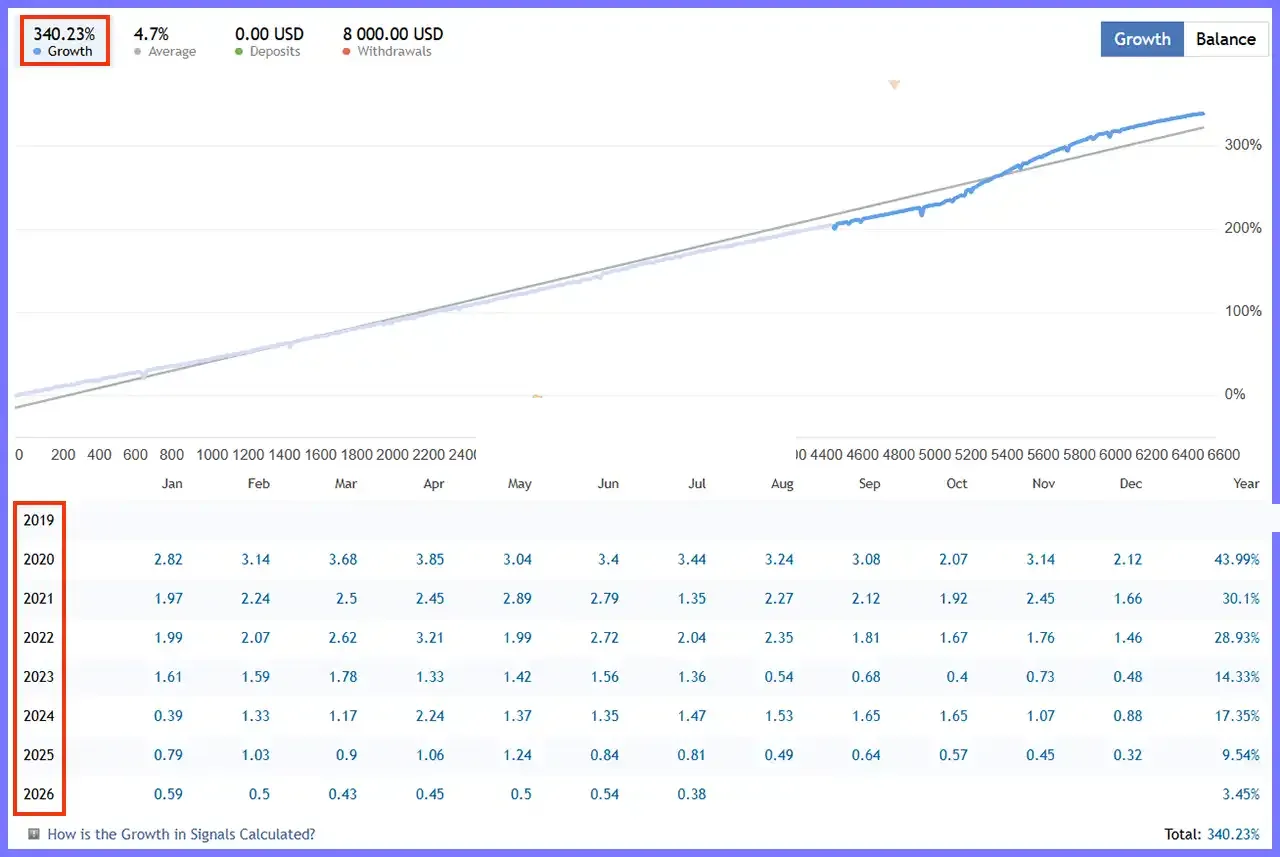The height and width of the screenshot is (857, 1280).
Task: Click the Year column header
Action: 1246,484
